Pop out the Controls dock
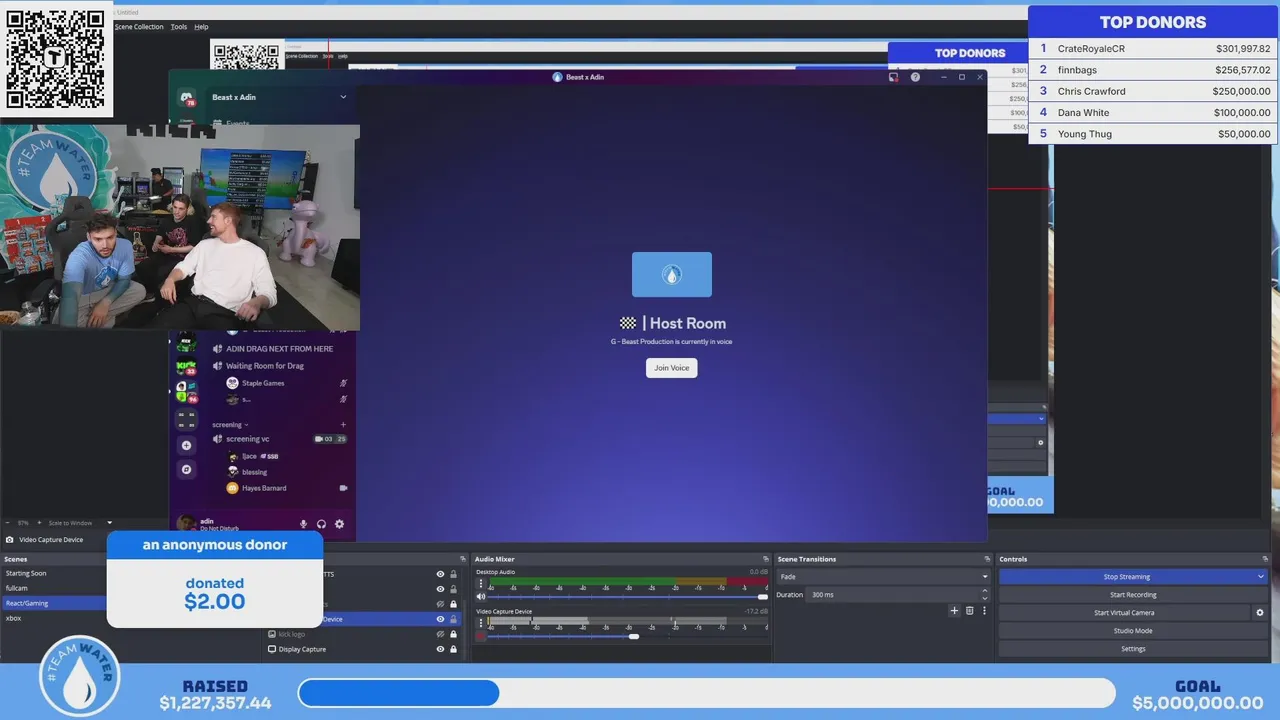The height and width of the screenshot is (720, 1280). [1265, 559]
